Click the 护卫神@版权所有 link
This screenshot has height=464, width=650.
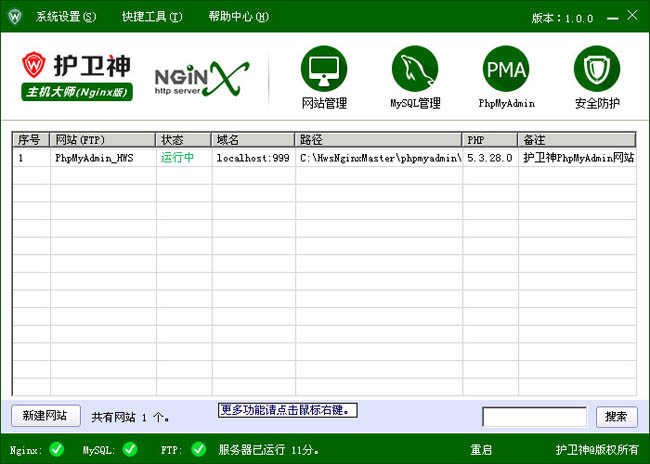pyautogui.click(x=597, y=449)
